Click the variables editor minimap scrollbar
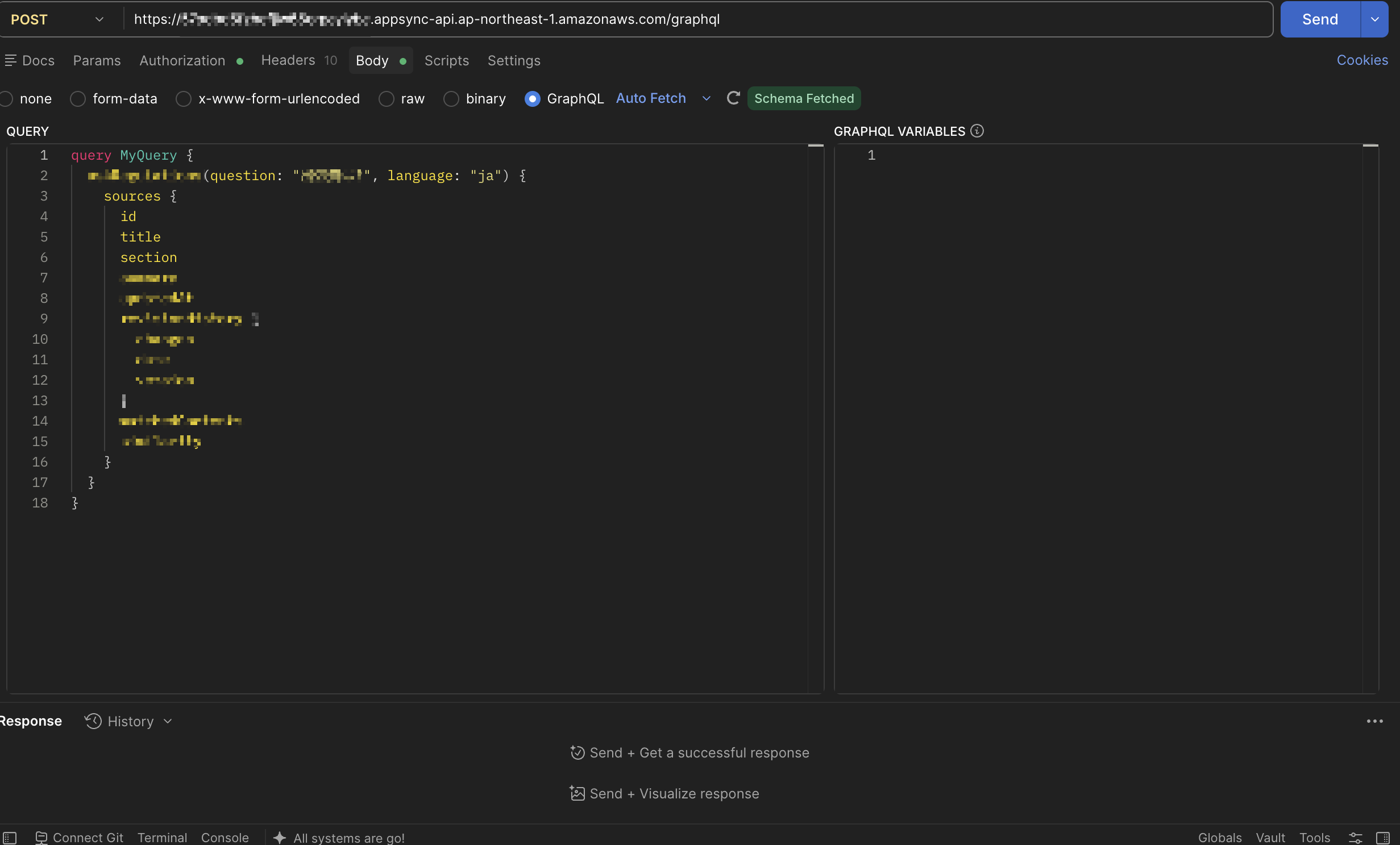Screen dimensions: 1400x845 (1370, 418)
